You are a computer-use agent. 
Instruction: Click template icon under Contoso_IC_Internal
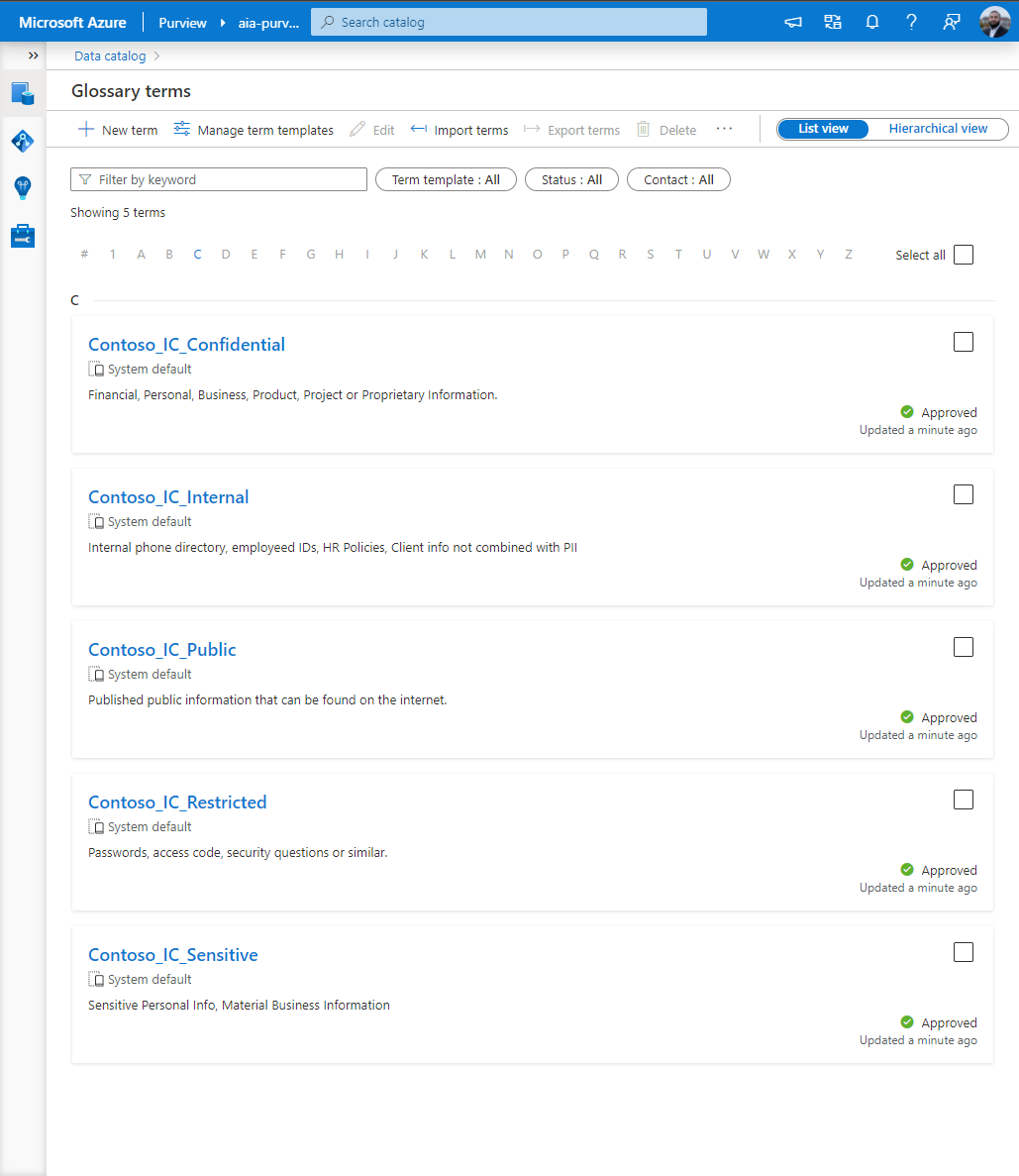(96, 521)
